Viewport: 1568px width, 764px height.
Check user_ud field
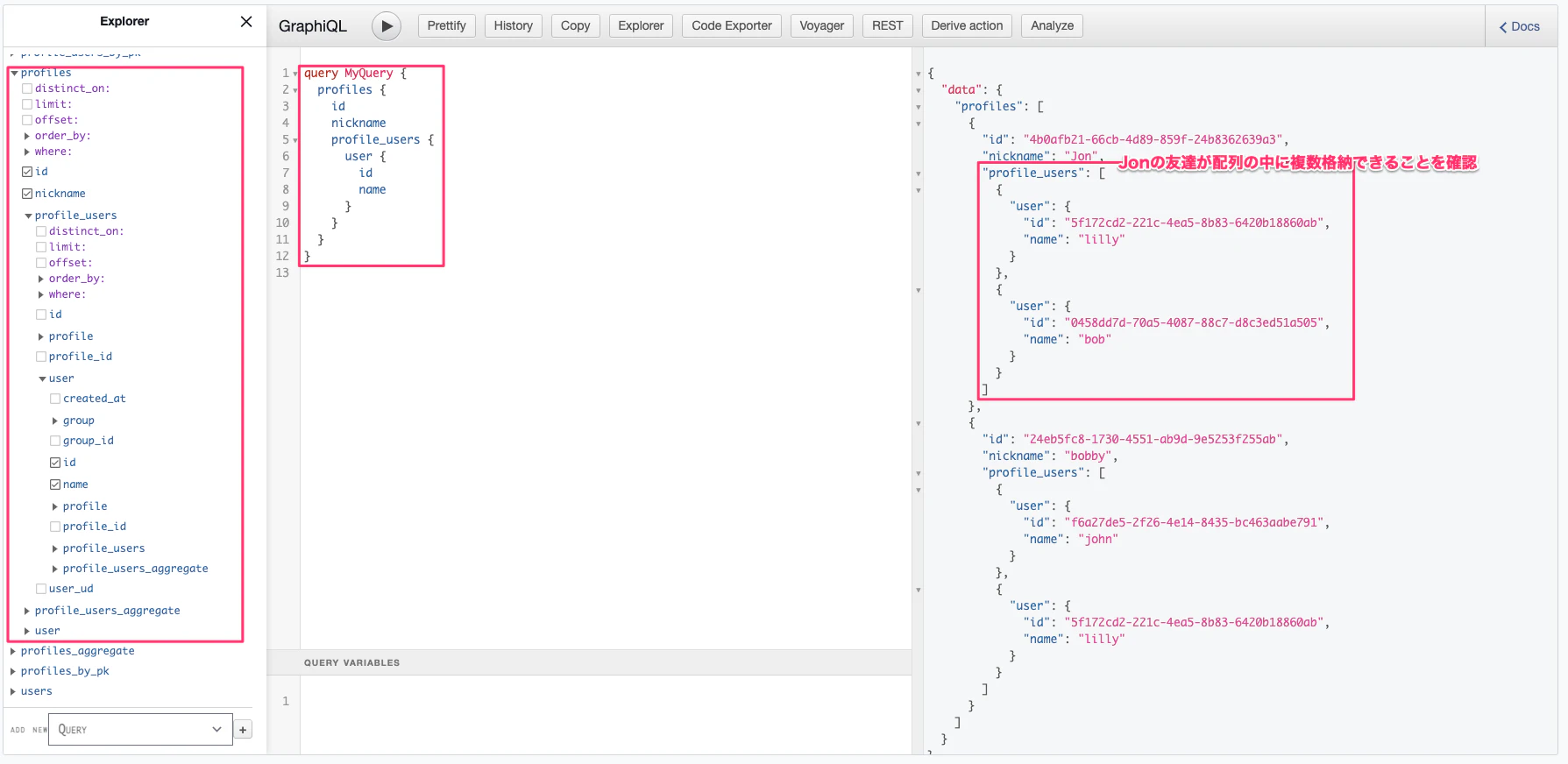pyautogui.click(x=41, y=589)
